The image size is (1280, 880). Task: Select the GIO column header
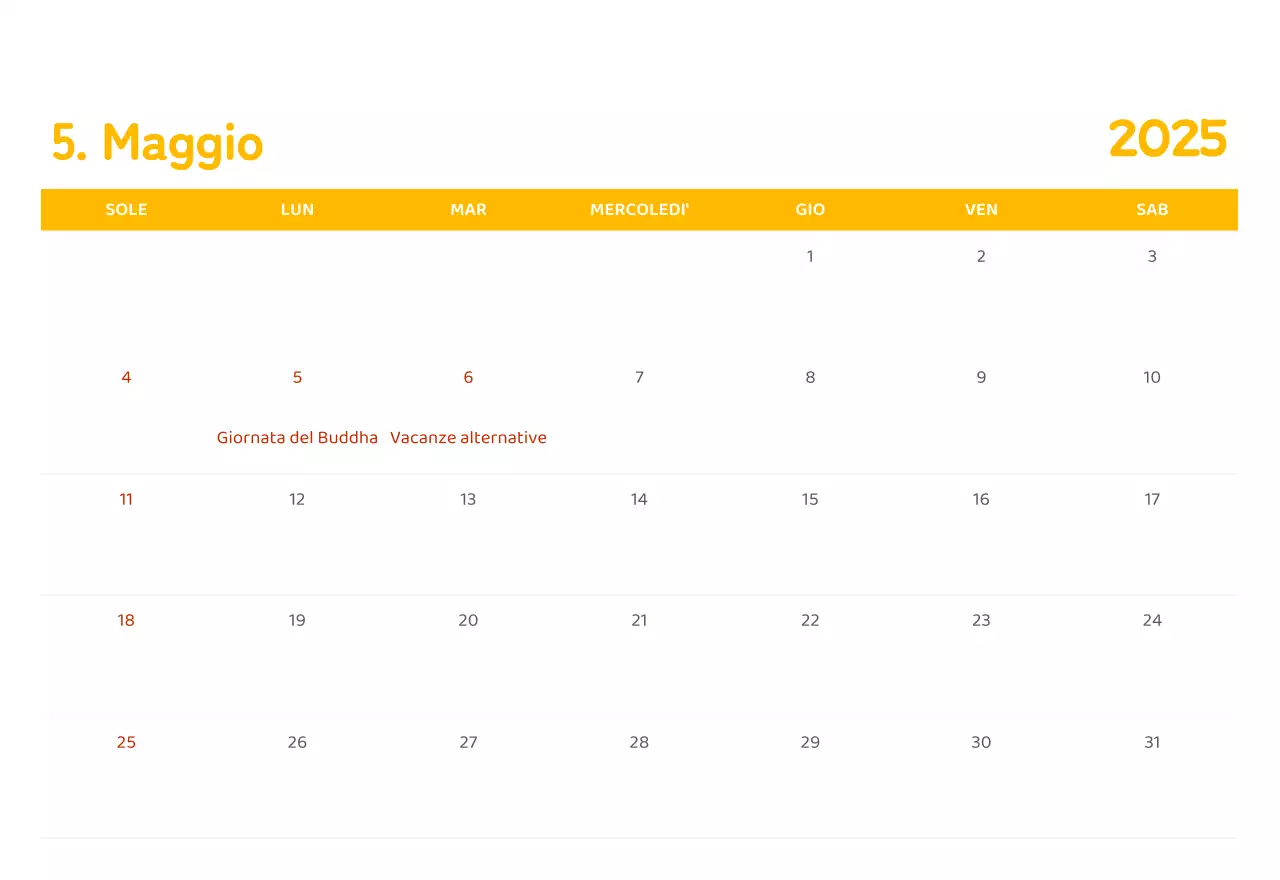810,209
